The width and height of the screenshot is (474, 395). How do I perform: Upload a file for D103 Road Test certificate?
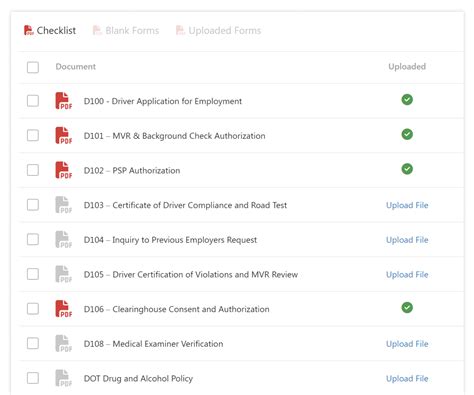pyautogui.click(x=407, y=205)
